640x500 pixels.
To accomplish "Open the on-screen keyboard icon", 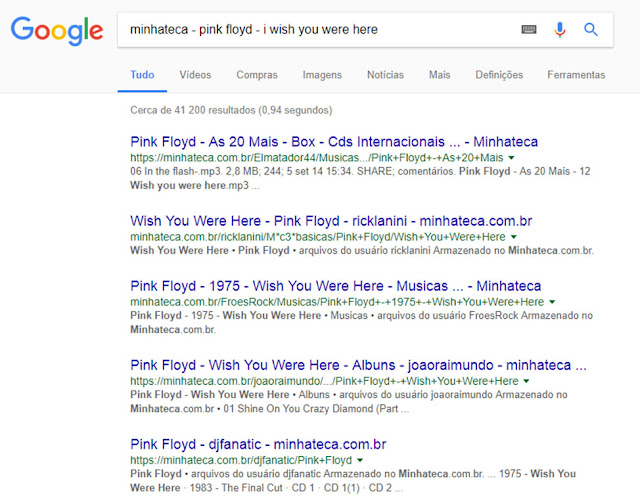I will 529,29.
